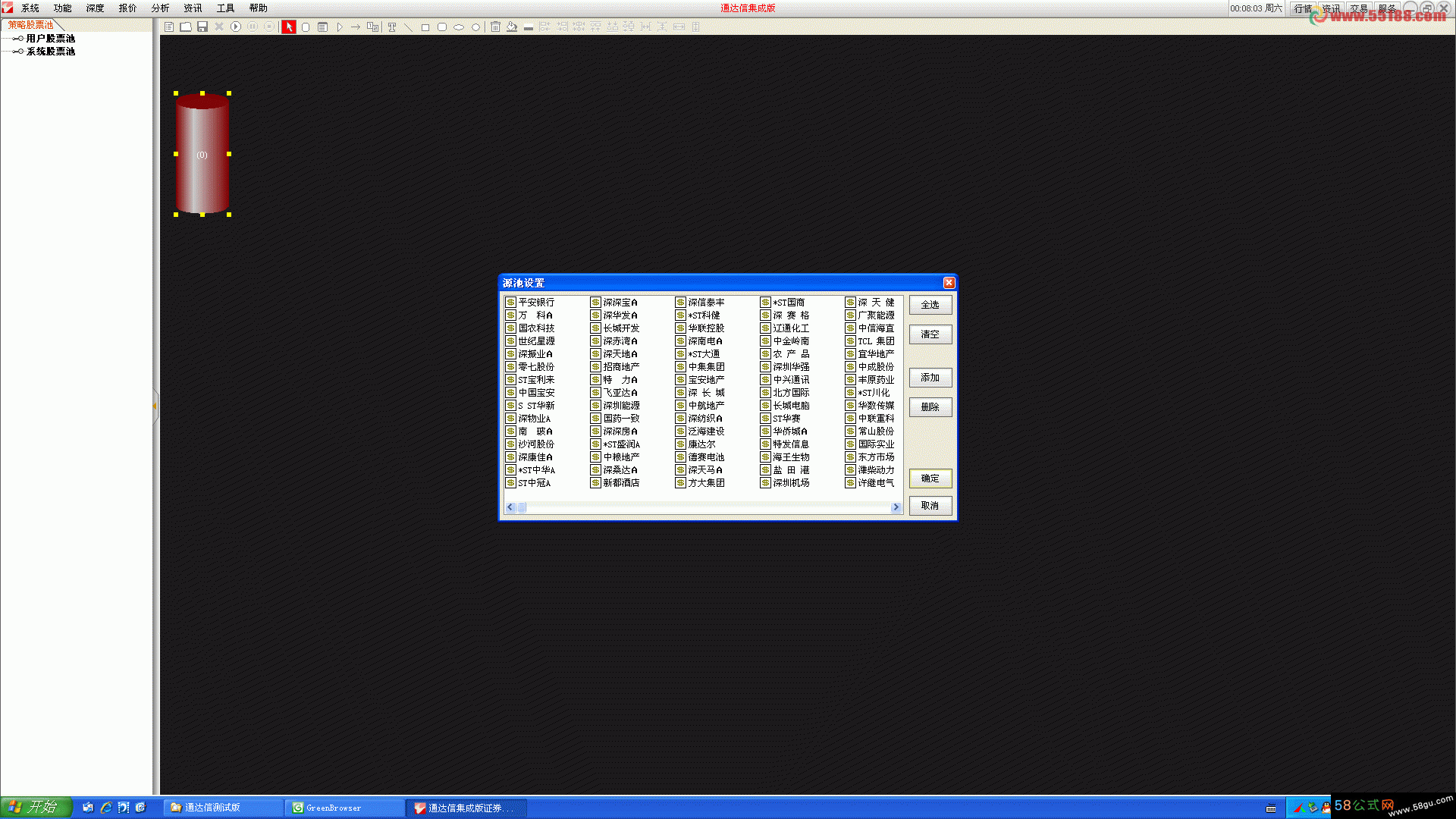Viewport: 1456px width, 819px height.
Task: Select the circle drawing tool
Action: [x=476, y=27]
